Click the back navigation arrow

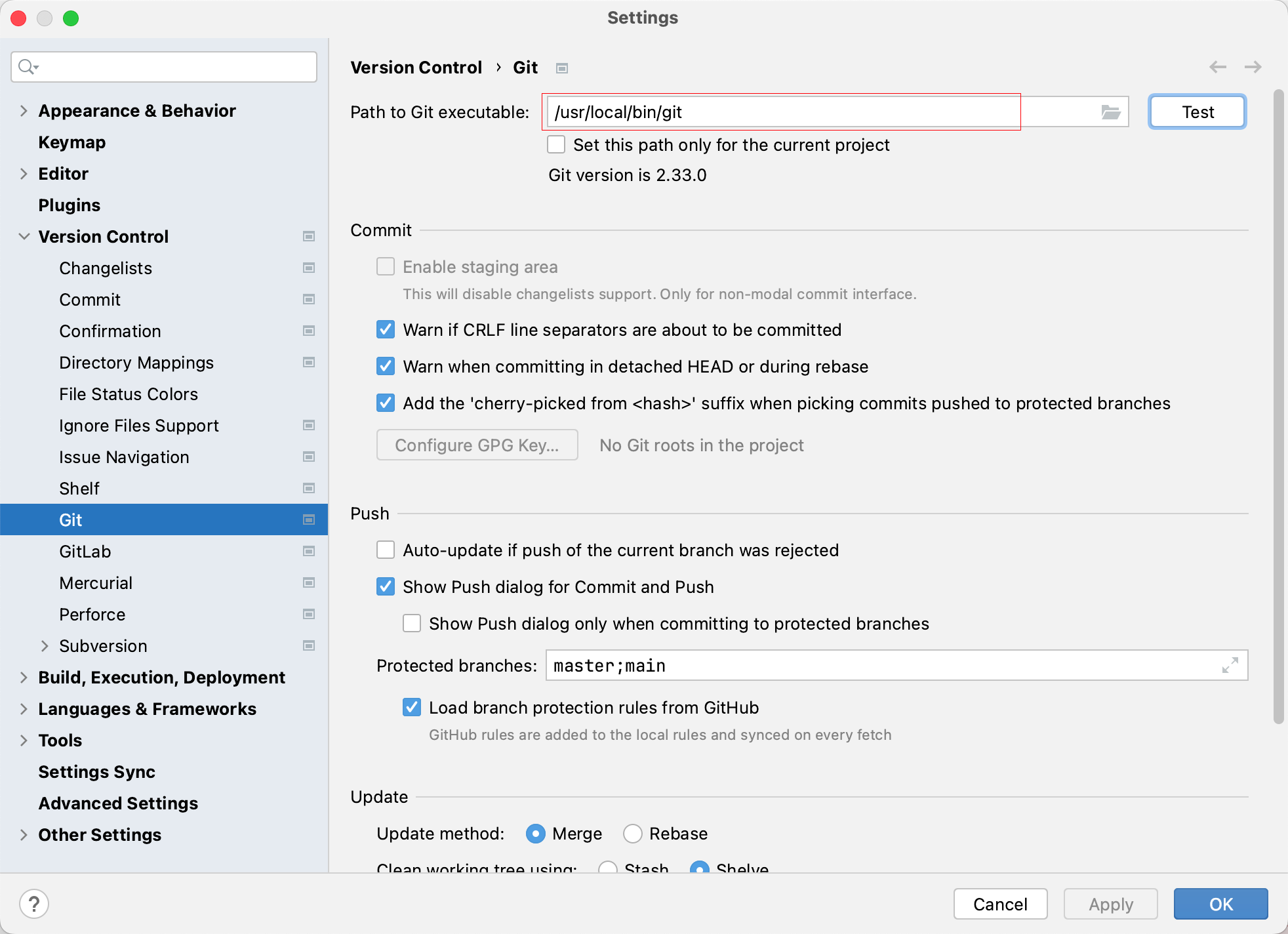[1218, 67]
